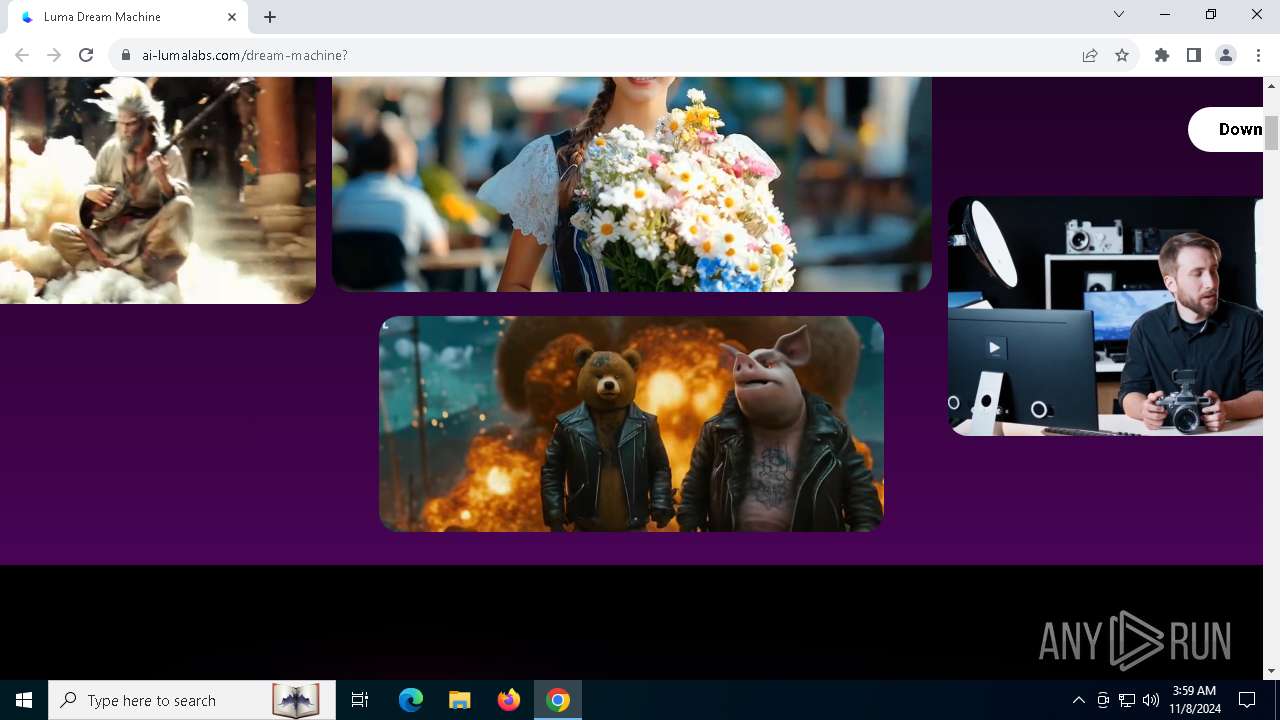Toggle the browser side panel
Image resolution: width=1280 pixels, height=720 pixels.
tap(1194, 55)
